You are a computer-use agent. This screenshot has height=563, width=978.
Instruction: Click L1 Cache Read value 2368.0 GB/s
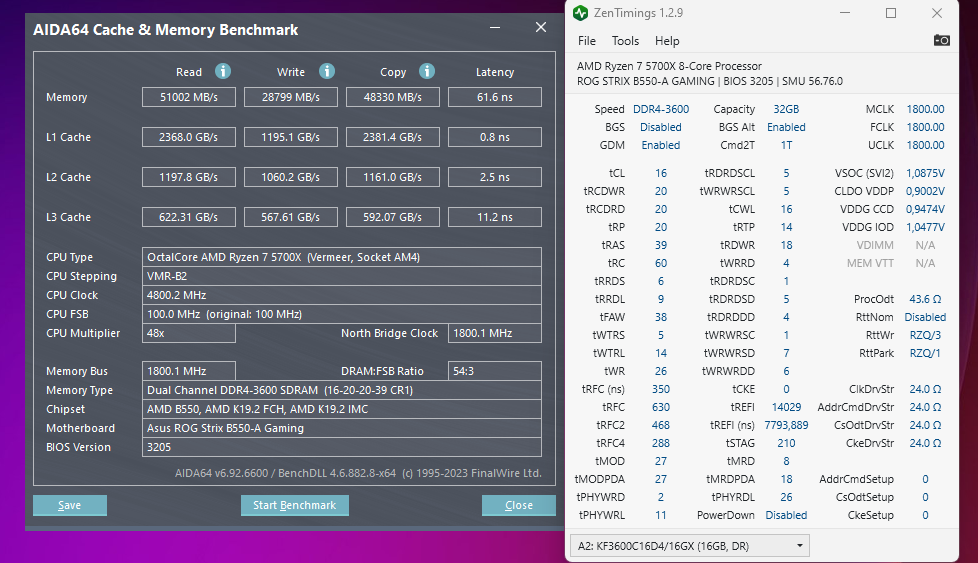[x=189, y=137]
